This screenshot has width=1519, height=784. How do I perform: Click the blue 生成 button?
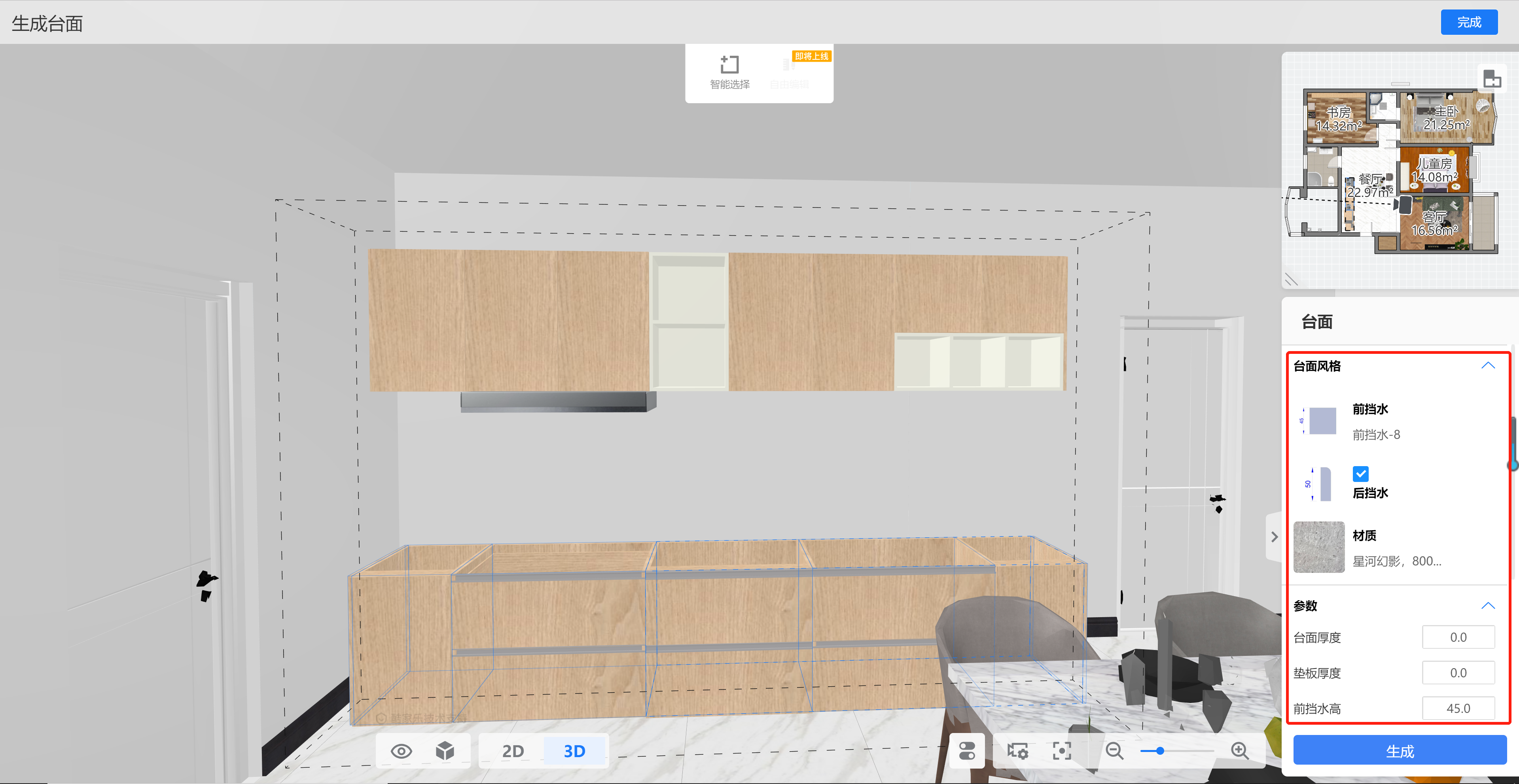(x=1400, y=750)
